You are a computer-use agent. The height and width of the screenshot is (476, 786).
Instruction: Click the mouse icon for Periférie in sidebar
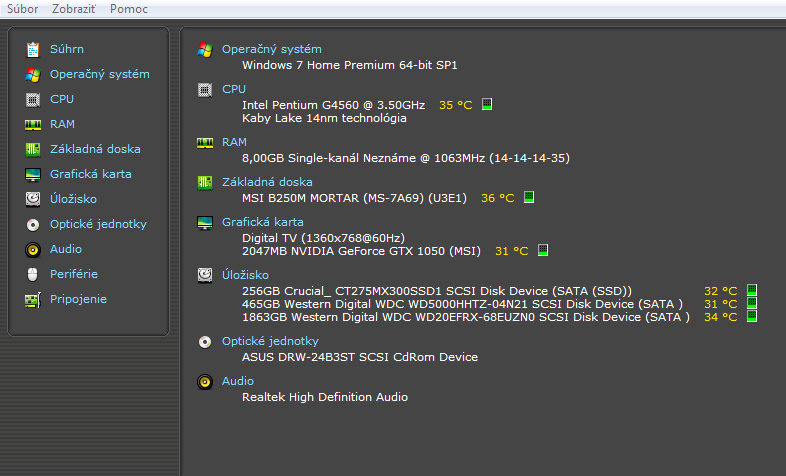pyautogui.click(x=33, y=275)
